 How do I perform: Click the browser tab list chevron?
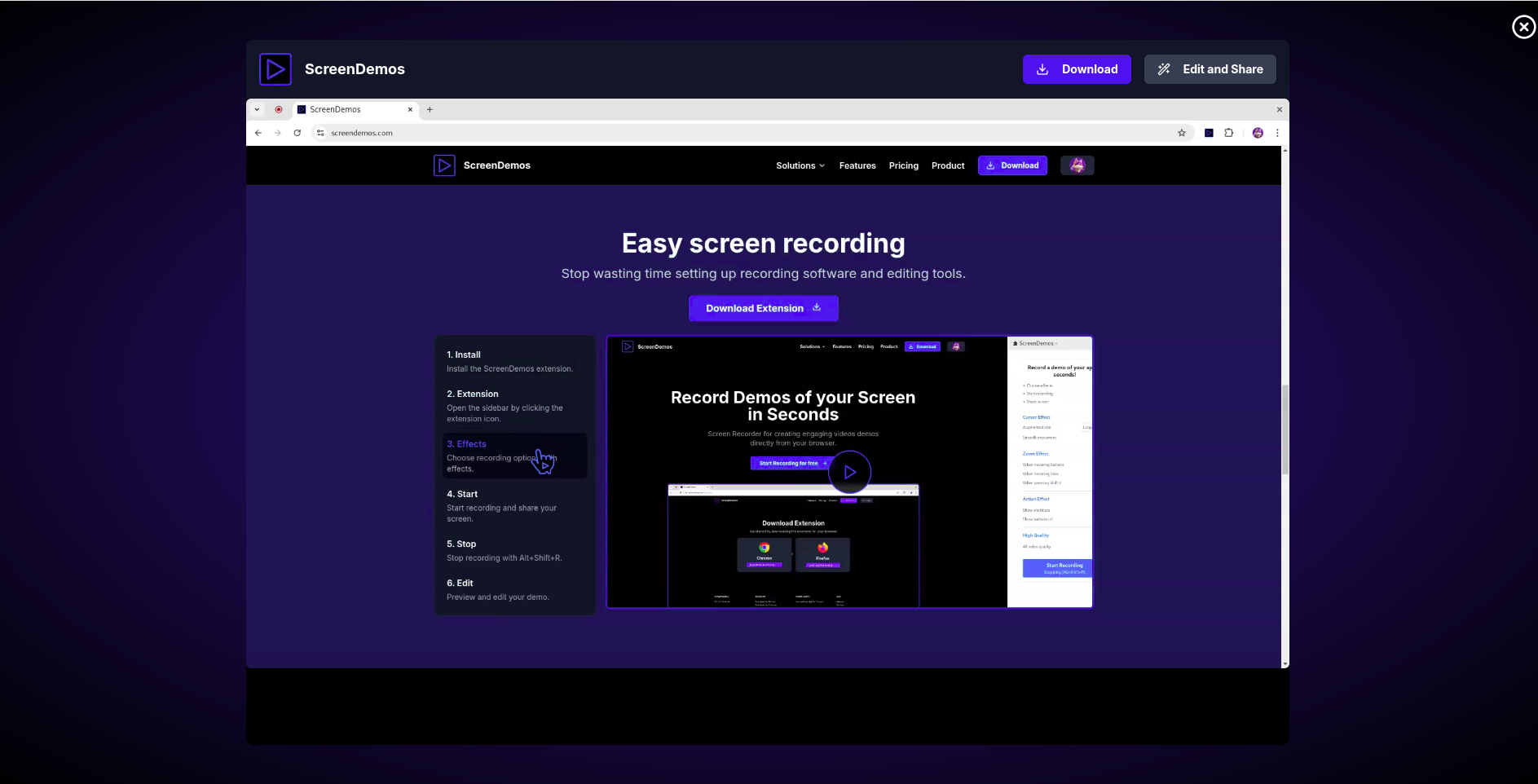[x=257, y=109]
